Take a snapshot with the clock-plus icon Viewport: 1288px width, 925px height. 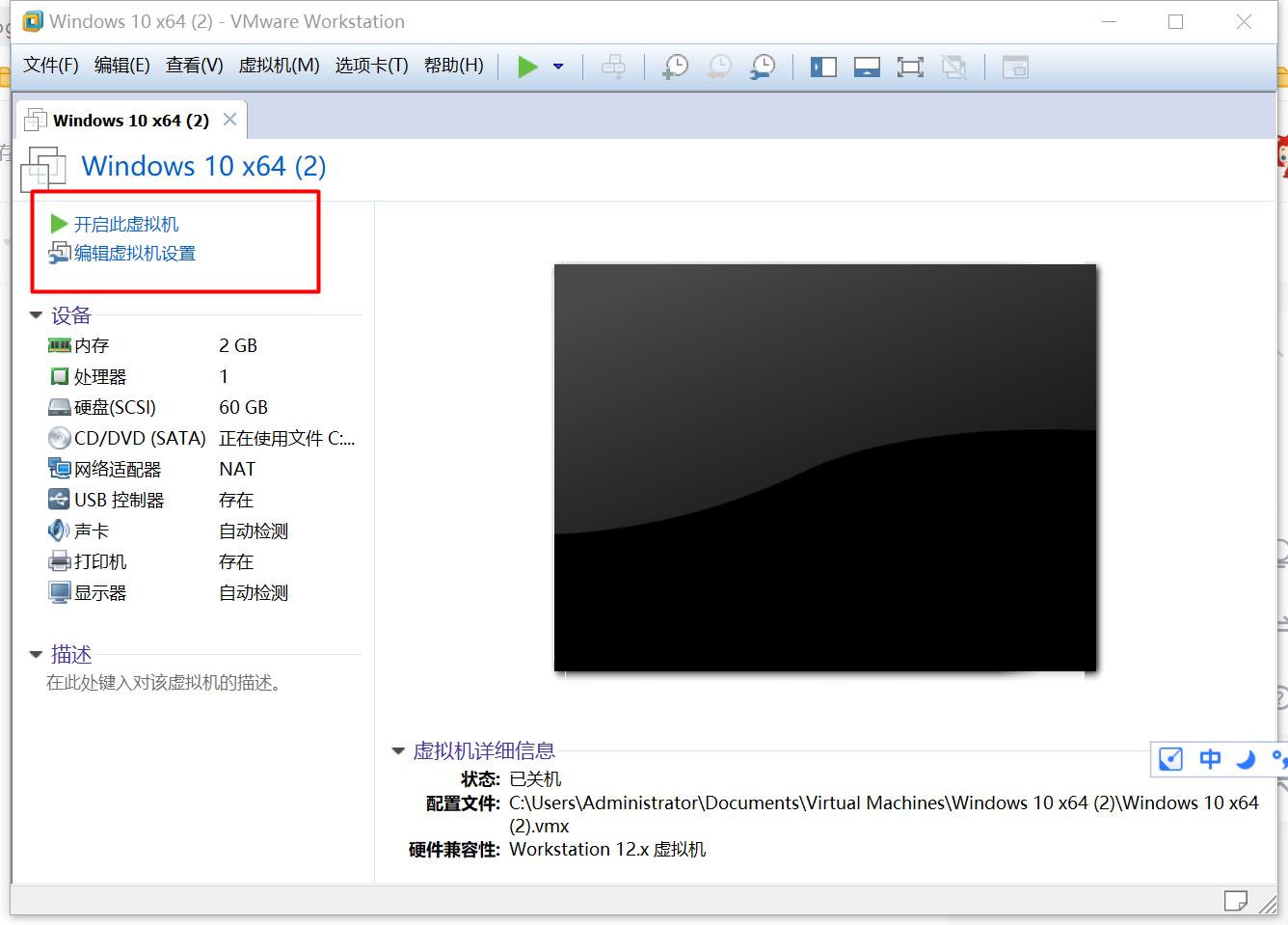(x=675, y=67)
